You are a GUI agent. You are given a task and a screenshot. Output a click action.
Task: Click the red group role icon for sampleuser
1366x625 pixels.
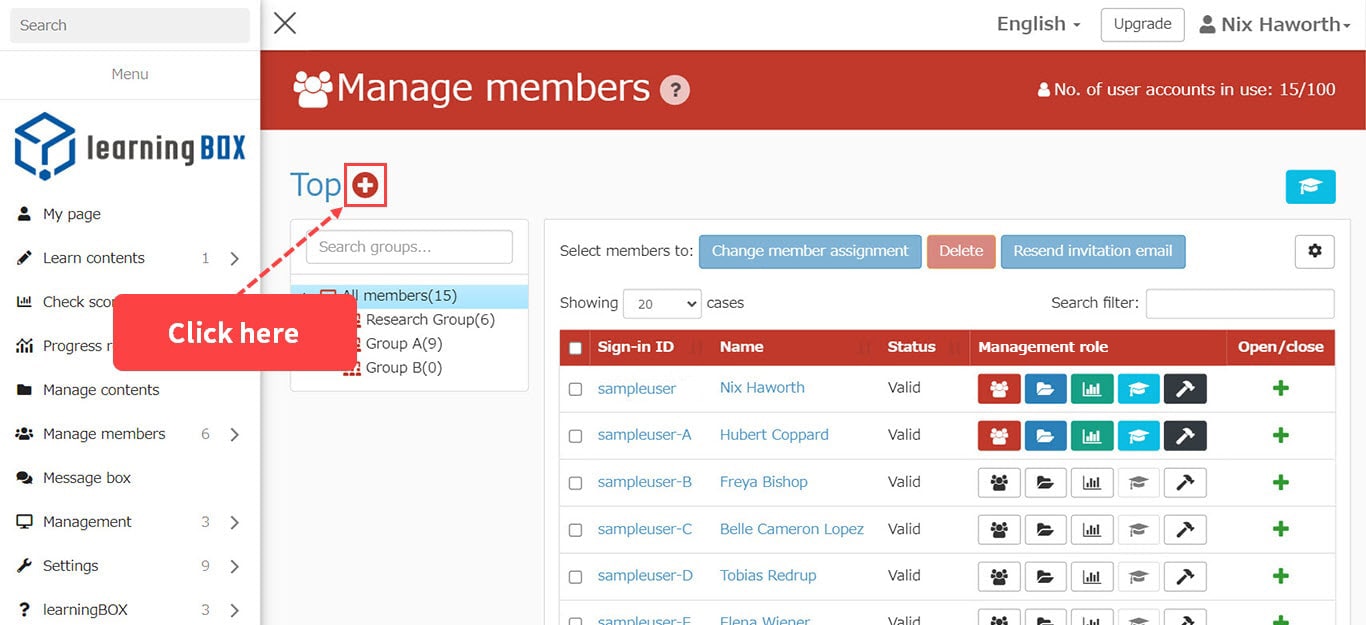998,389
